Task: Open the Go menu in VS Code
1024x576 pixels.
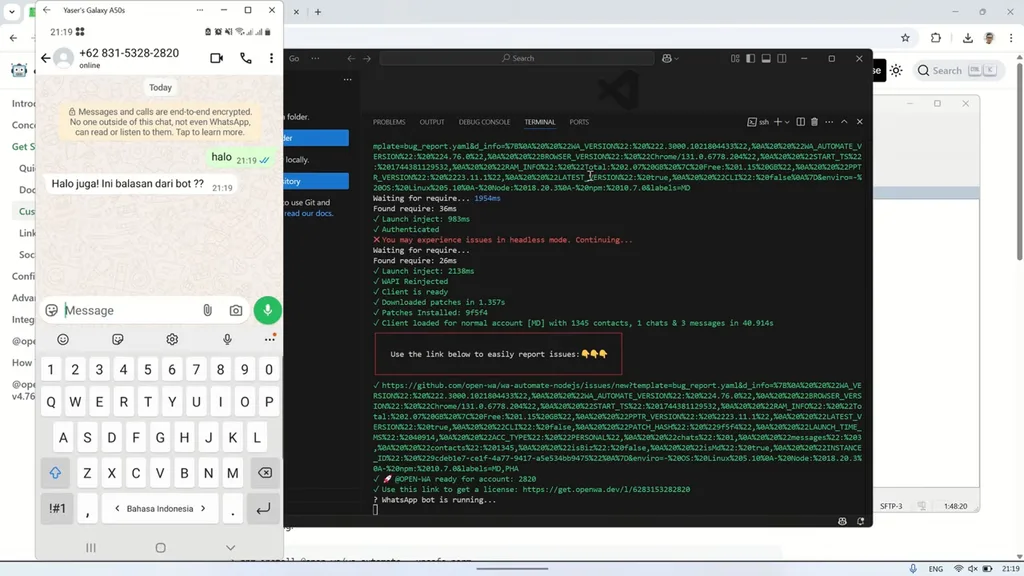Action: (295, 58)
